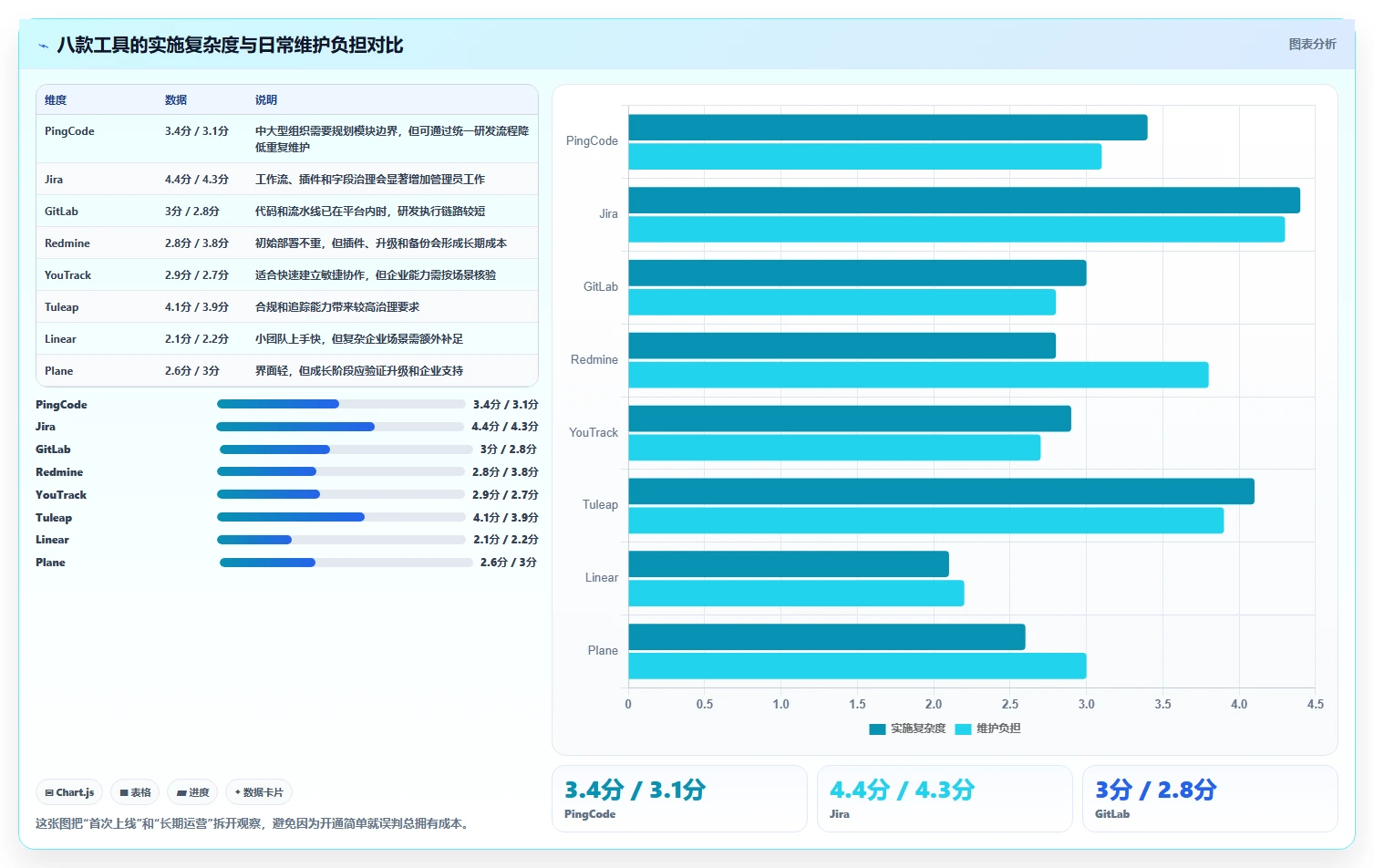Click the Jira progress bar
Screen dimensions: 1374x868
coord(340,427)
